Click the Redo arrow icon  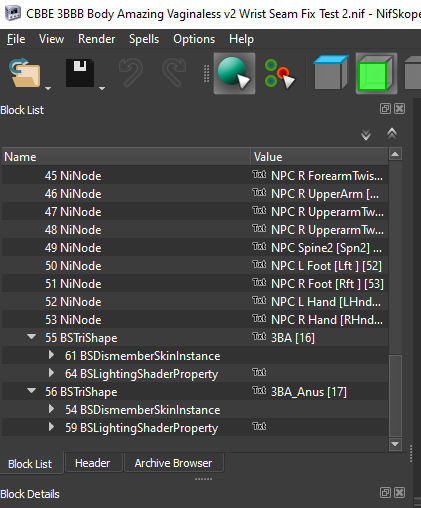(x=174, y=72)
